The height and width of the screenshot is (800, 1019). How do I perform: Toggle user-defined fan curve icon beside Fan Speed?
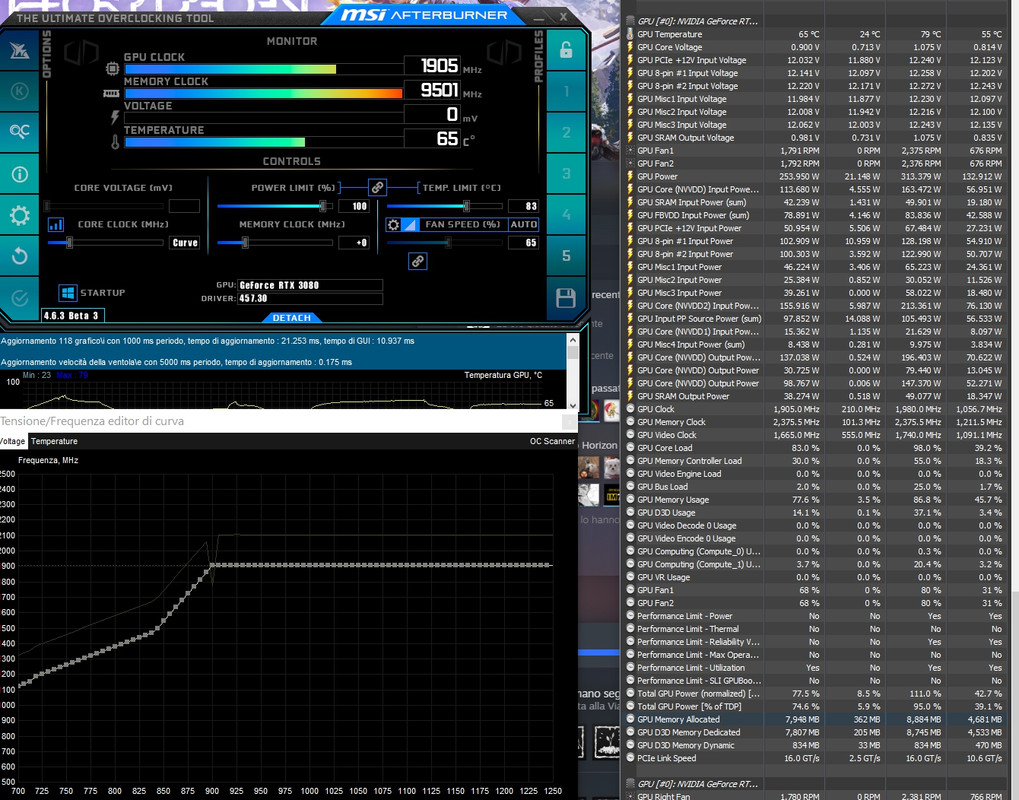click(409, 225)
